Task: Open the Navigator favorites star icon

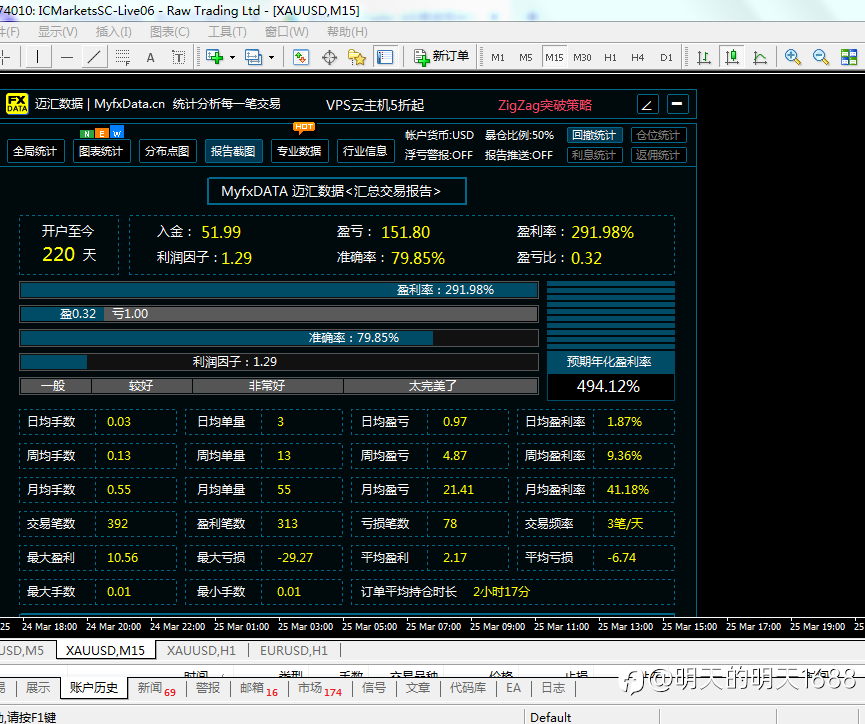Action: [357, 57]
